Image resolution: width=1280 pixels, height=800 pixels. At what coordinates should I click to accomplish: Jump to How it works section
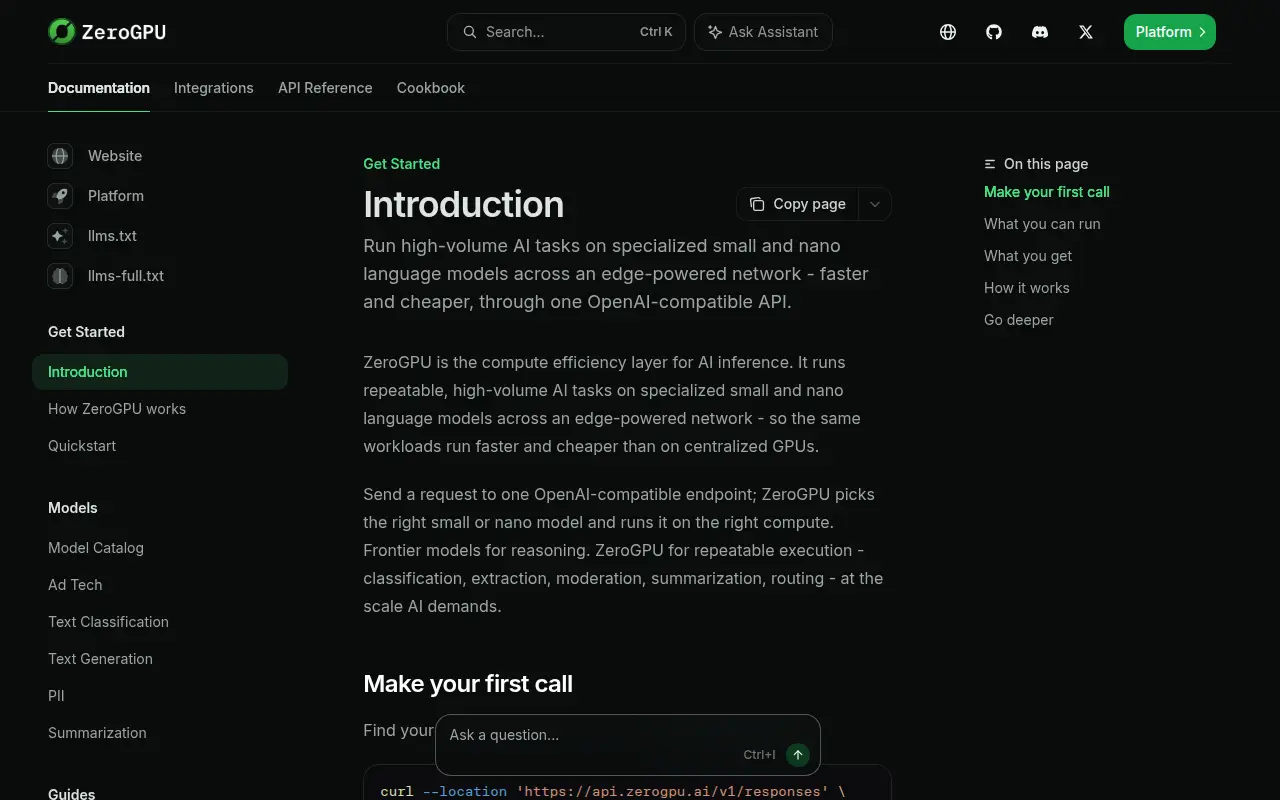pos(1027,288)
